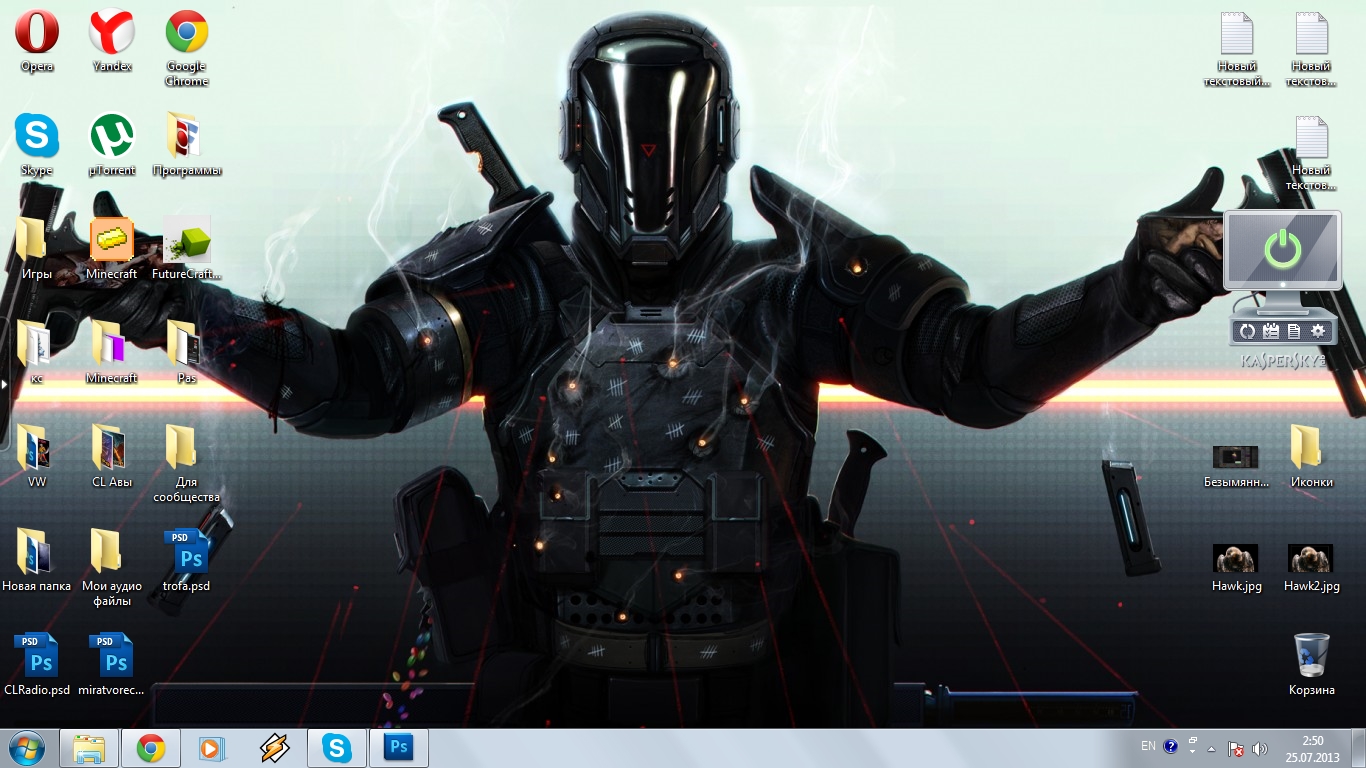Select the µTorrent desktop shortcut

click(112, 144)
